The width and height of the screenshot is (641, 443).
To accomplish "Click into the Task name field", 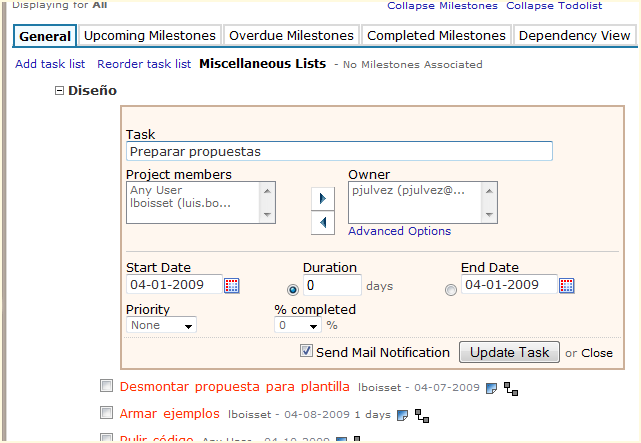I will 339,152.
